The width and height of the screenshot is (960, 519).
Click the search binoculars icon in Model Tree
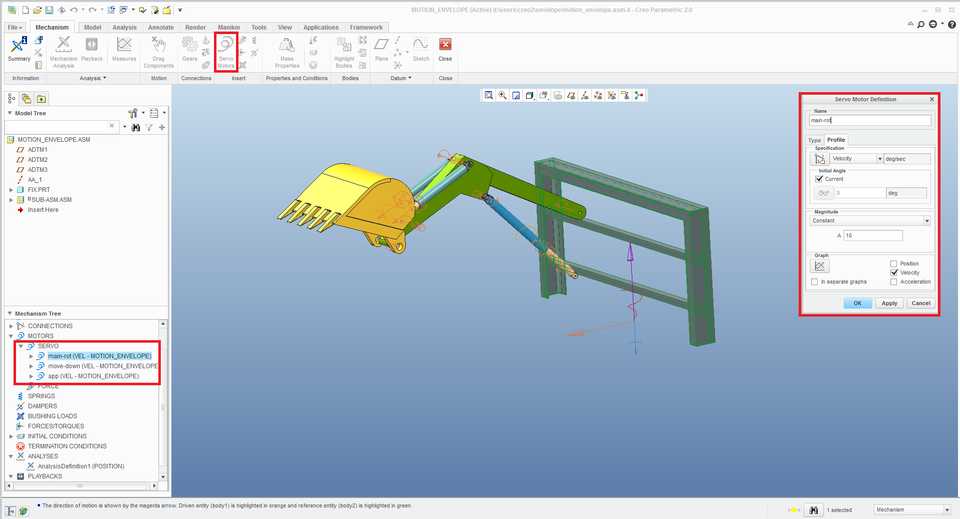click(x=136, y=127)
